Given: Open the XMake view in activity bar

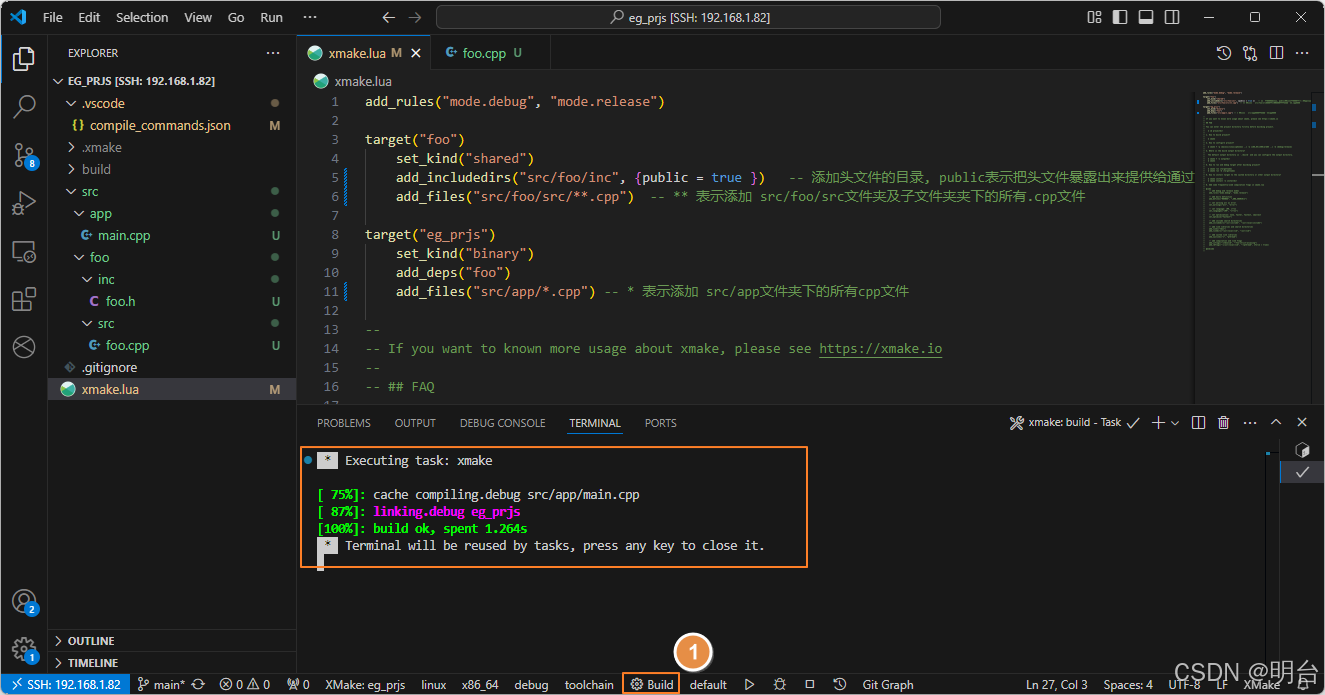Looking at the screenshot, I should coord(23,347).
